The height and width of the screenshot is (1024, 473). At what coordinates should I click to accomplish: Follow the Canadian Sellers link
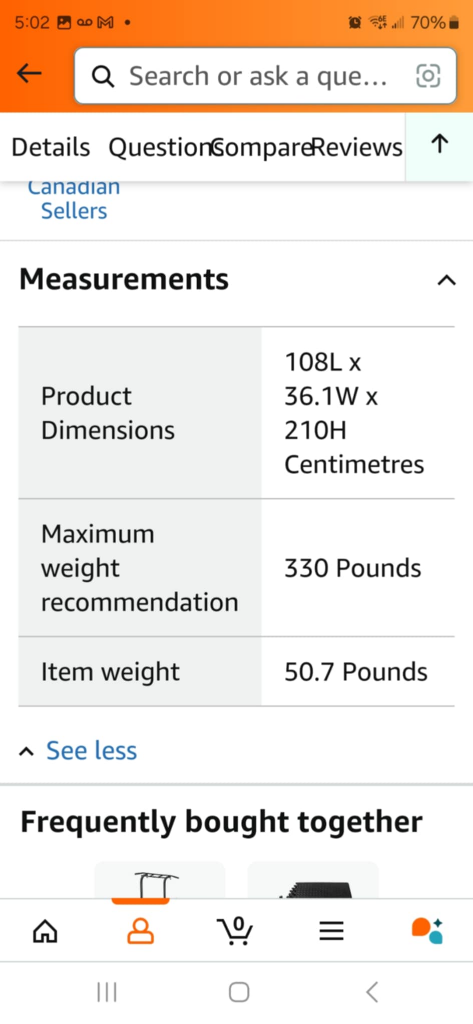(x=73, y=199)
